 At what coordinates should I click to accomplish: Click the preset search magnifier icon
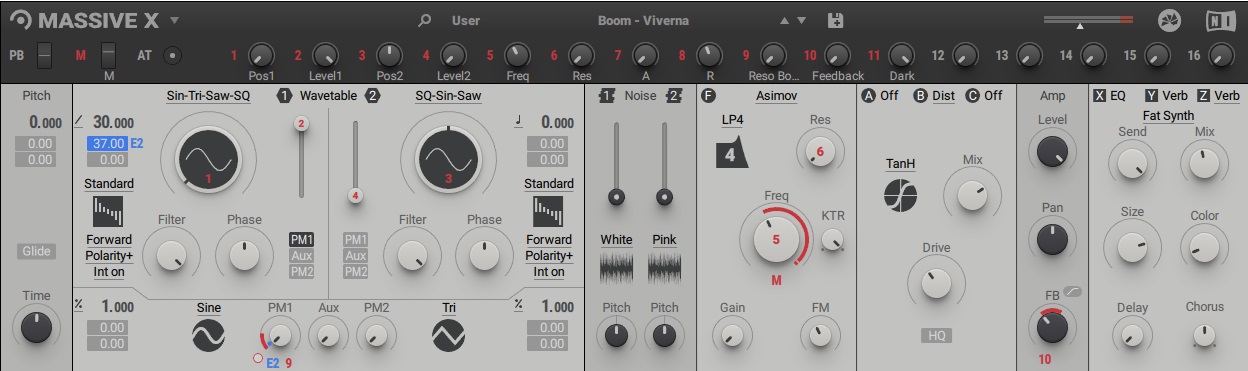pyautogui.click(x=425, y=20)
